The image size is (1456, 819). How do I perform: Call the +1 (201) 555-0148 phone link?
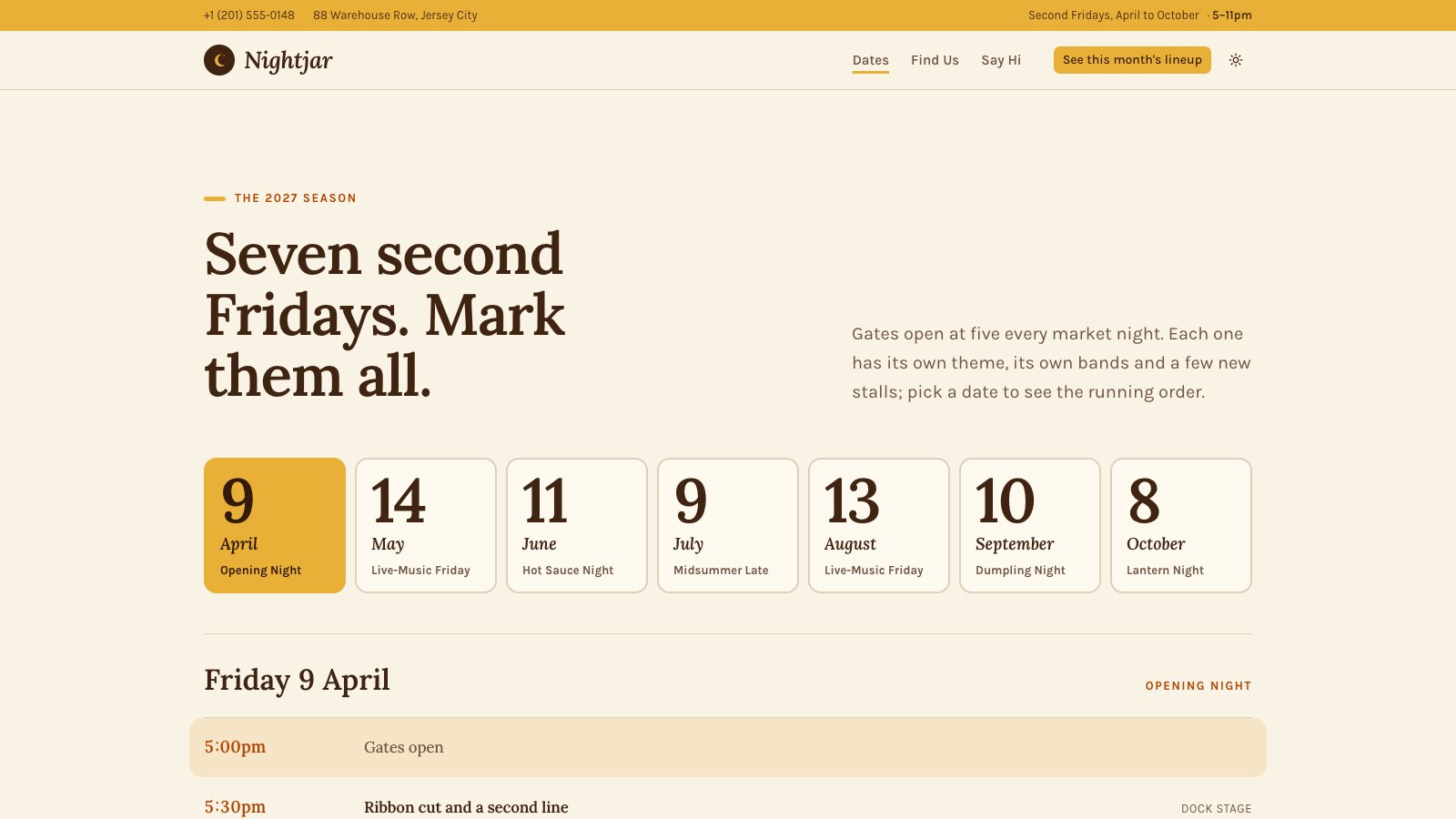pos(249,15)
